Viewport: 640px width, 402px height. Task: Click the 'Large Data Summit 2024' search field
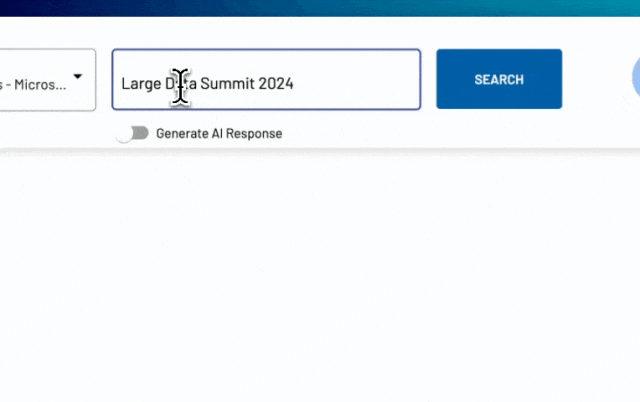tap(266, 80)
